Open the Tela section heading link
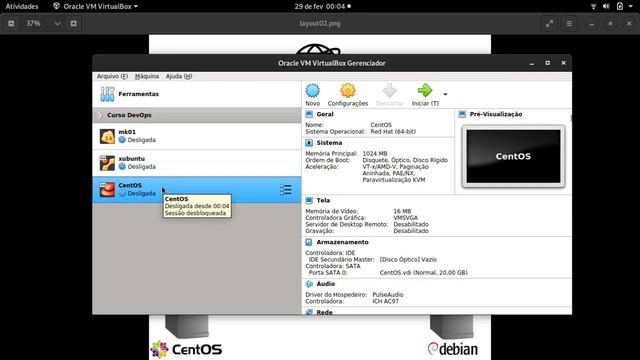 click(x=323, y=200)
